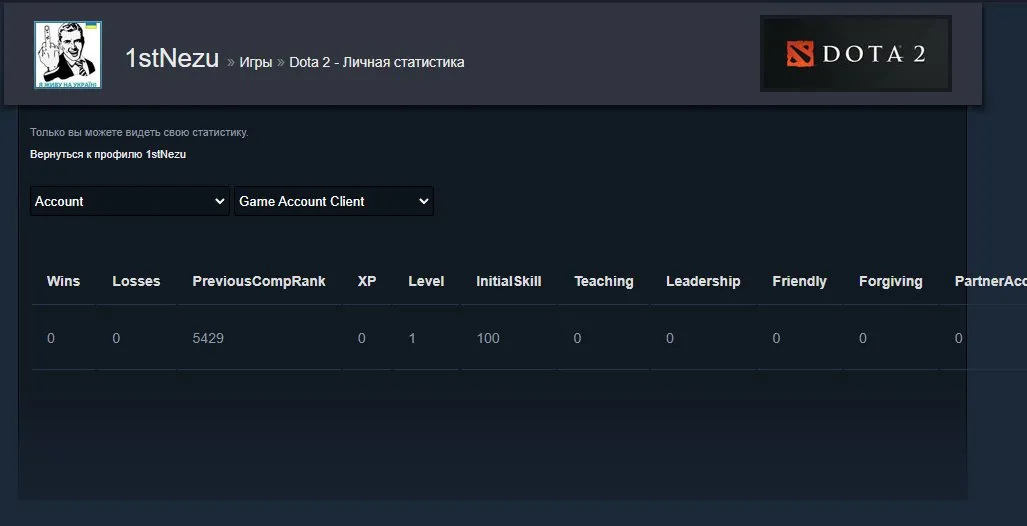Screen dimensions: 1027x526
Task: Open the 1stNezu profile avatar image
Action: [x=68, y=55]
